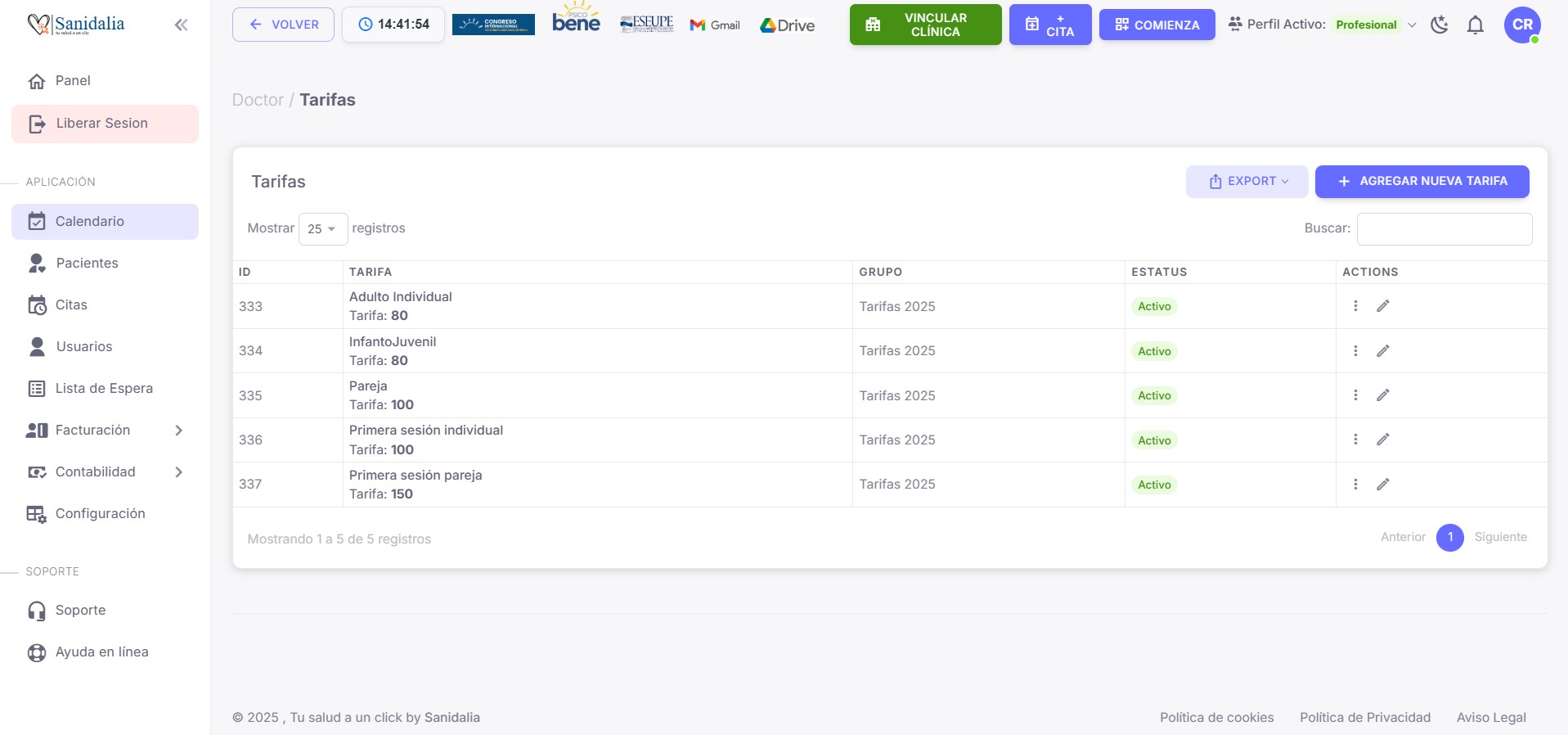This screenshot has width=1568, height=735.
Task: Open Lista de Espera
Action: tap(105, 389)
